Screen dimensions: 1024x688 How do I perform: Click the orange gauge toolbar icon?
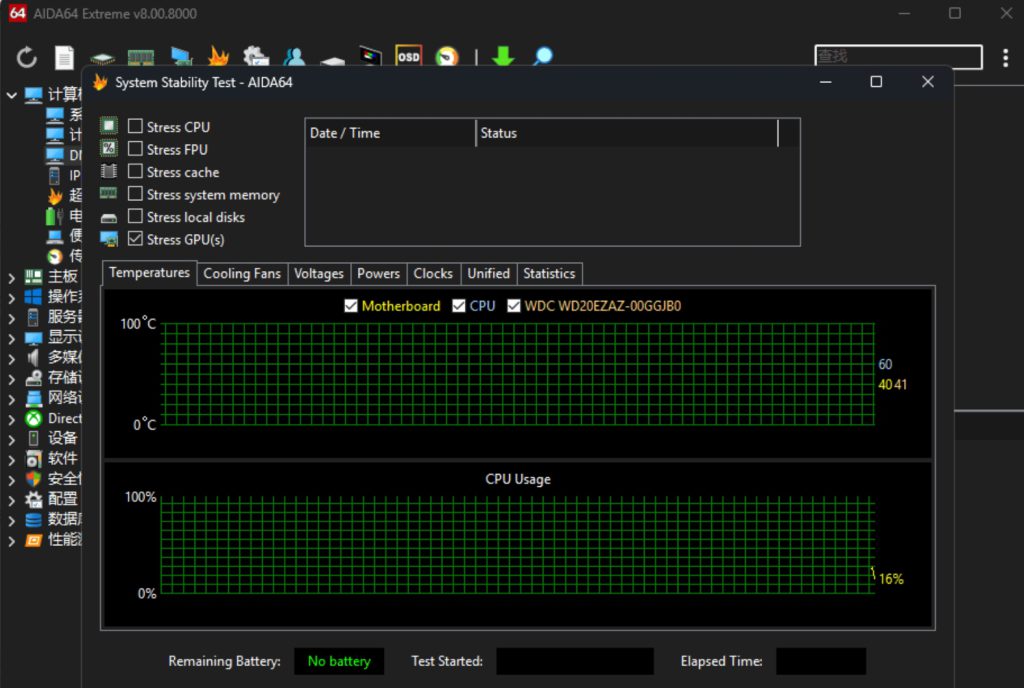pyautogui.click(x=447, y=57)
